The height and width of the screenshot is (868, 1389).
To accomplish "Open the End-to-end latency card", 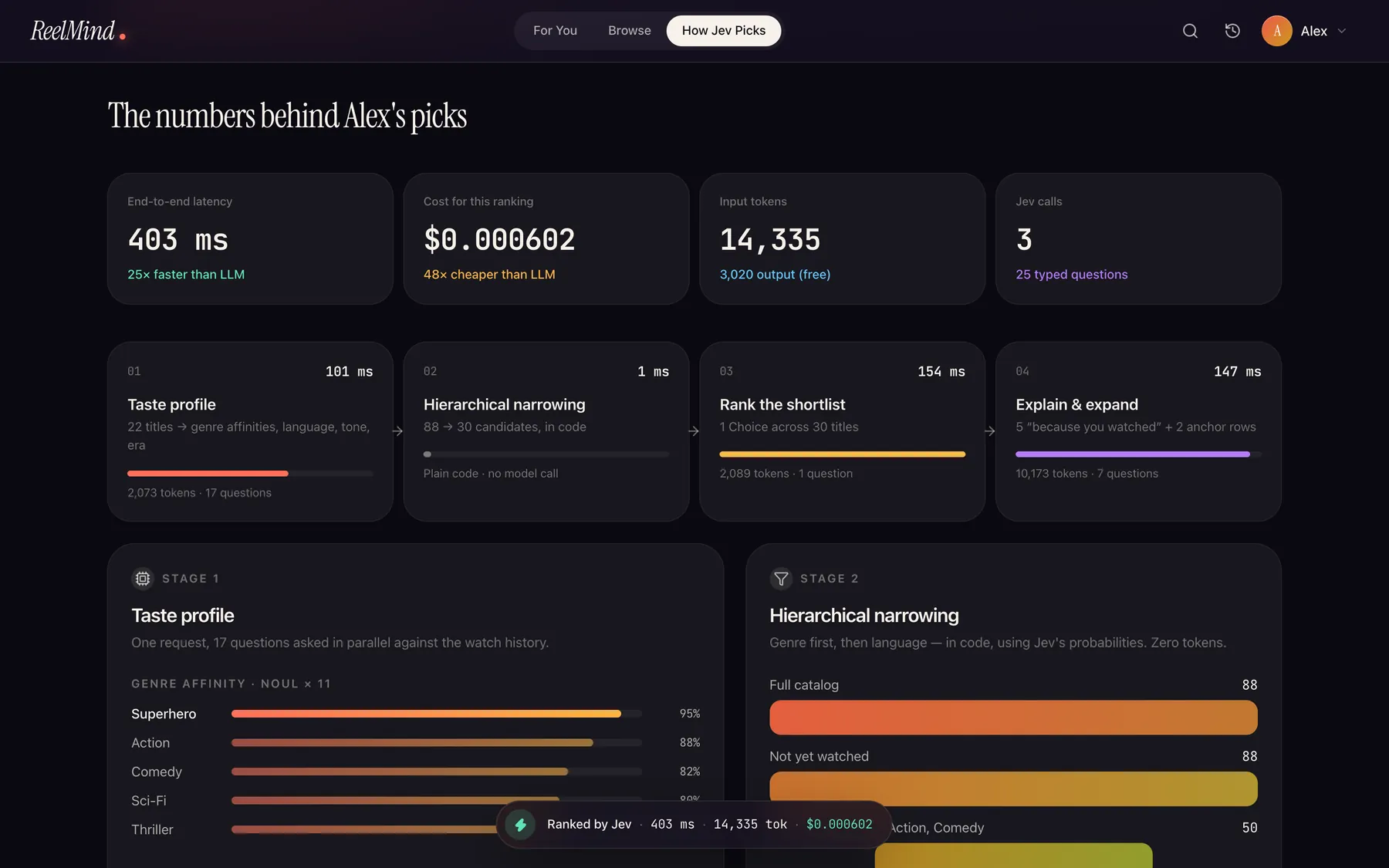I will [x=250, y=238].
